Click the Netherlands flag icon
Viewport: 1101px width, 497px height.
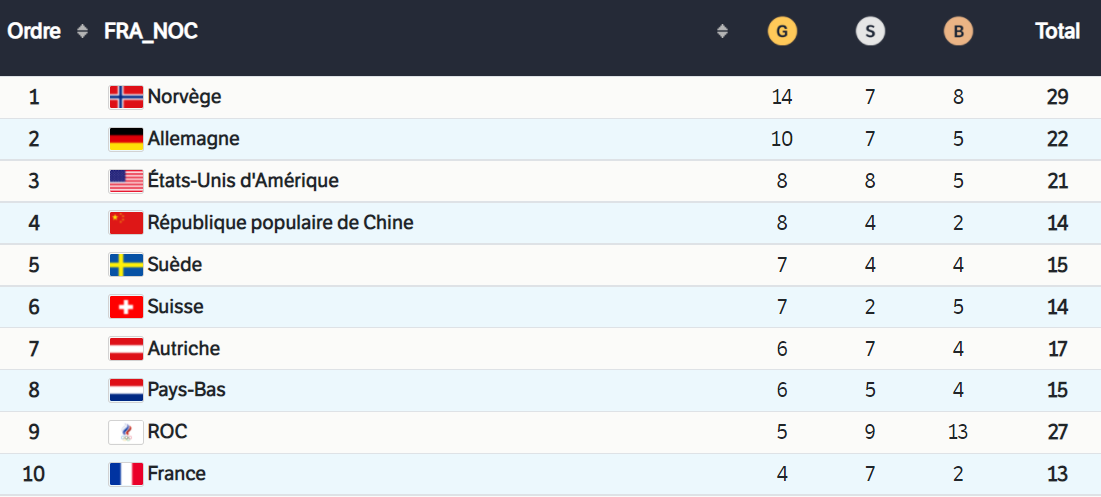(x=126, y=390)
